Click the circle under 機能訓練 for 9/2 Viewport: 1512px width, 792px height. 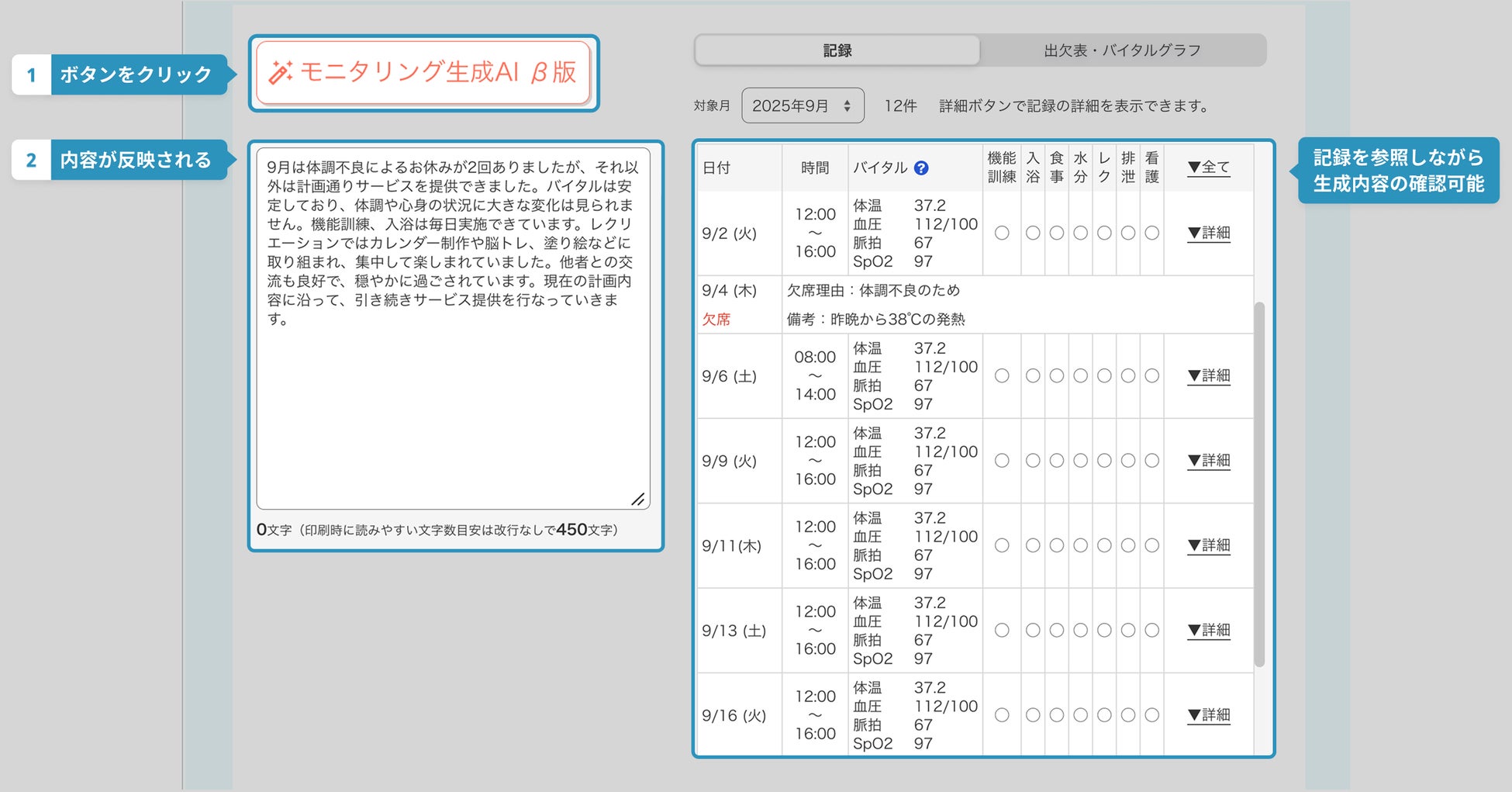pyautogui.click(x=1002, y=233)
